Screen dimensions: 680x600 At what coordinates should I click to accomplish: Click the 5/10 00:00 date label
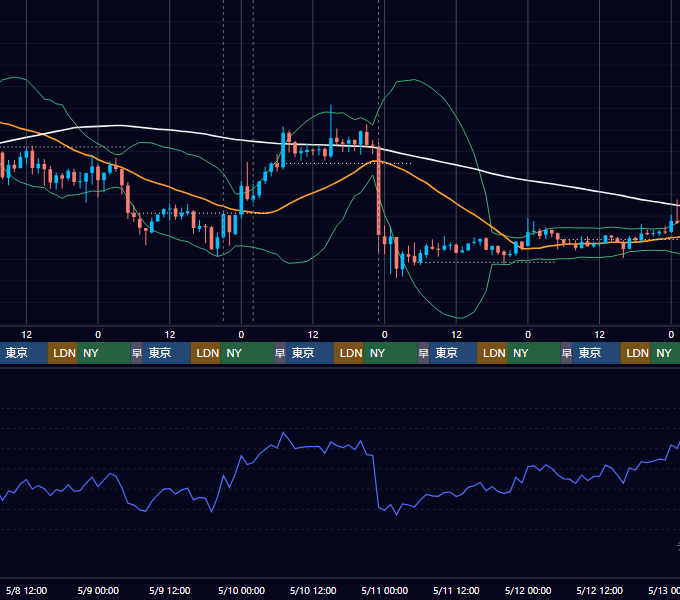click(x=241, y=590)
